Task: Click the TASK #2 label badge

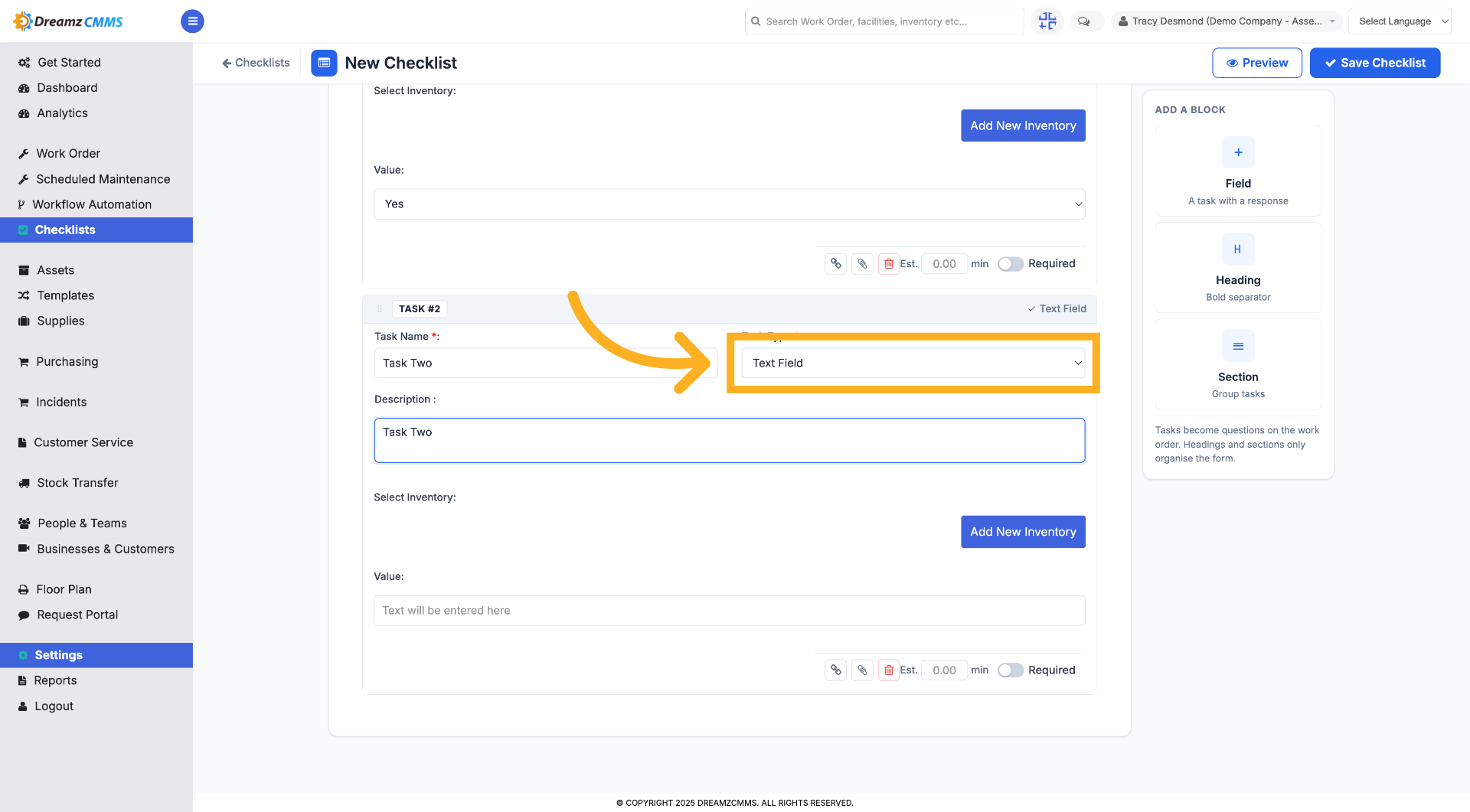Action: (x=420, y=309)
